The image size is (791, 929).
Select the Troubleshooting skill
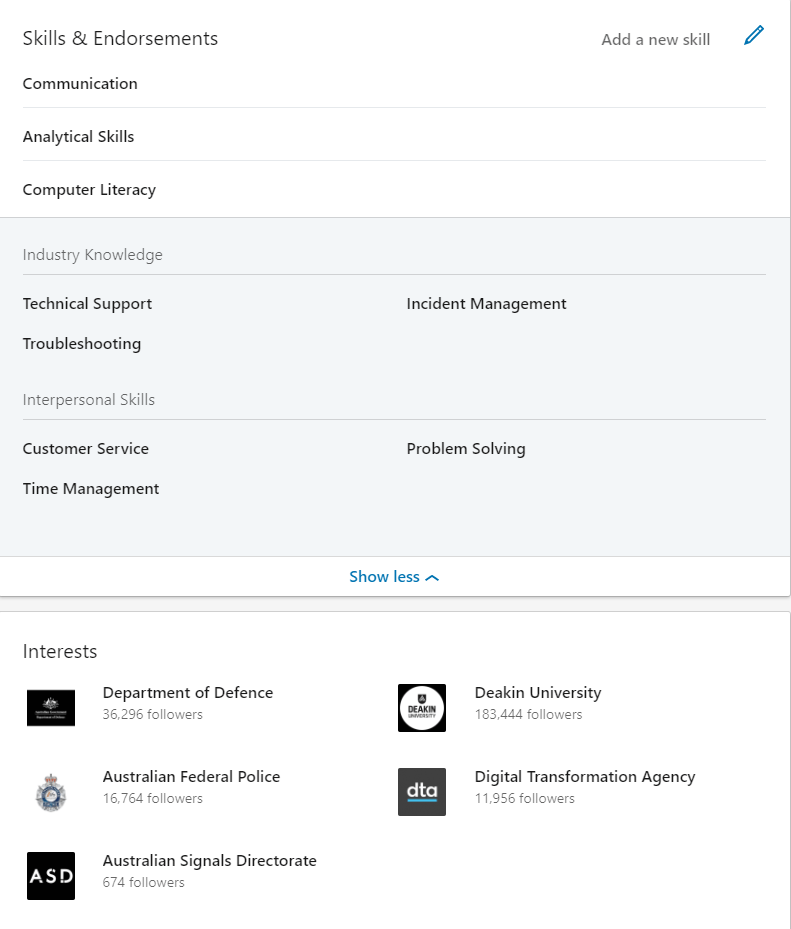point(82,344)
